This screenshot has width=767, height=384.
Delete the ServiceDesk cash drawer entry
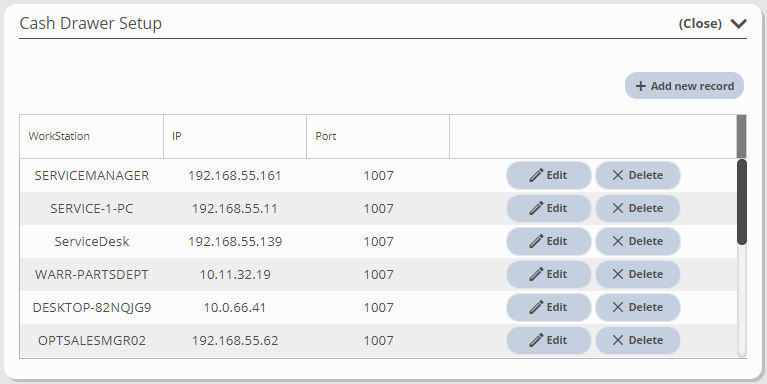[637, 241]
